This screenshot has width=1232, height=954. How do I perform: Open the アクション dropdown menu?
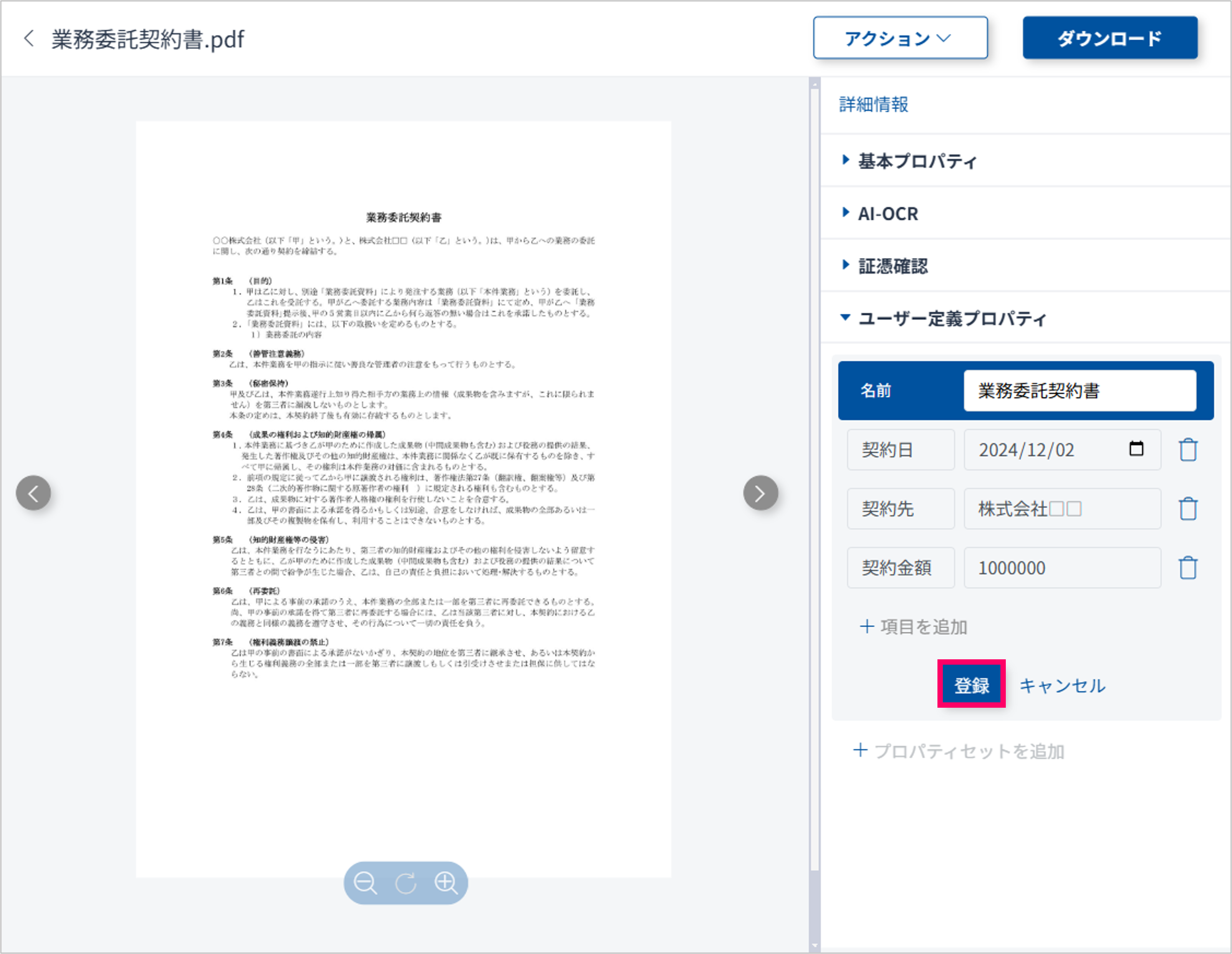coord(900,38)
